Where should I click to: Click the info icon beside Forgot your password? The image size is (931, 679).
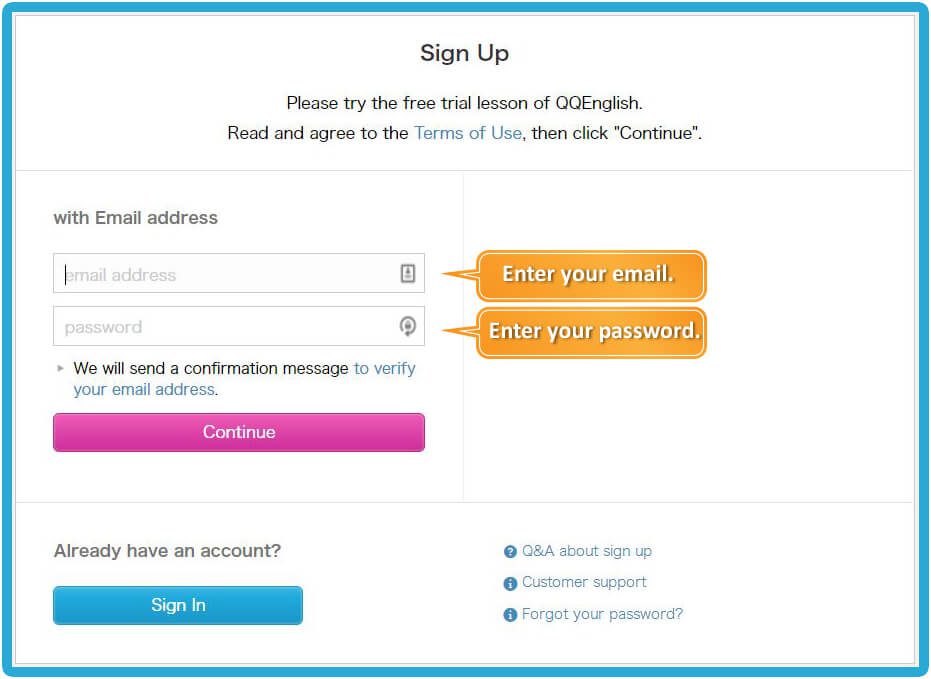511,615
